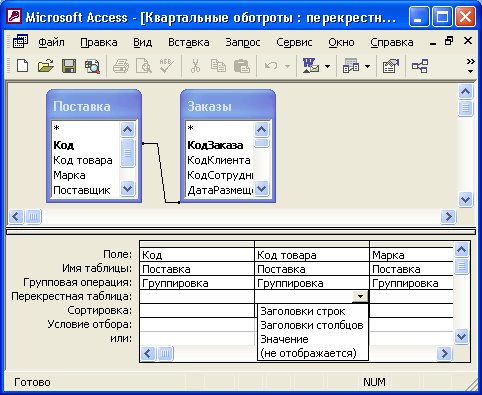Click Условие отбора cell under Код column

(197, 325)
